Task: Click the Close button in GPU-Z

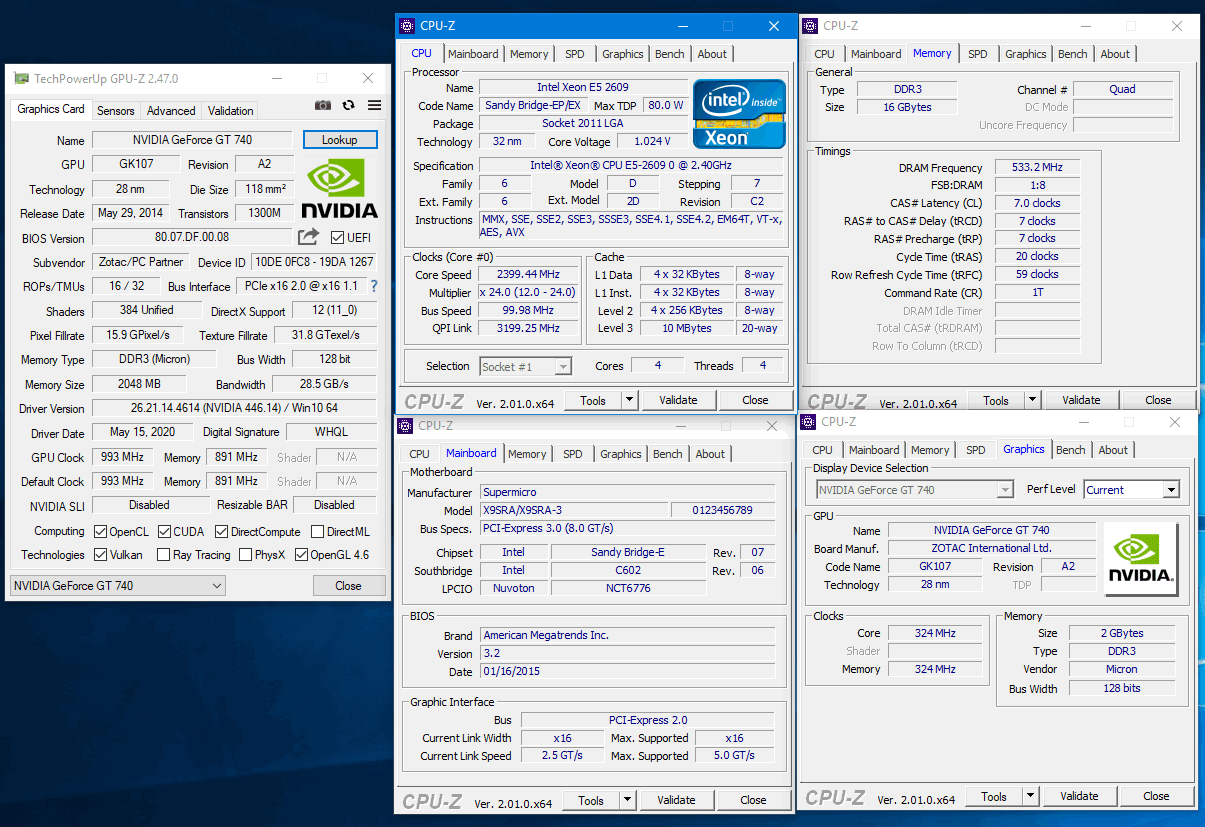Action: pyautogui.click(x=348, y=586)
